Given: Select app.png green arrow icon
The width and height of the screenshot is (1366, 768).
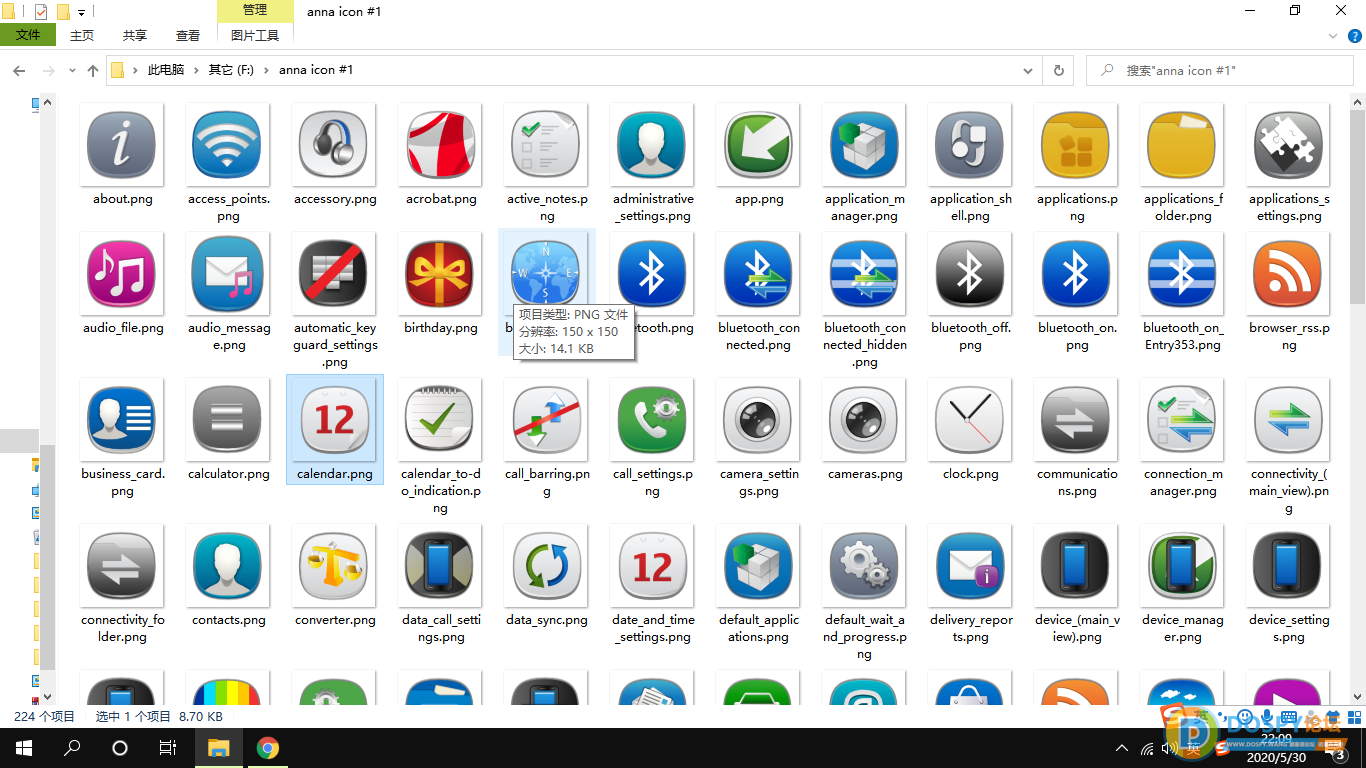Looking at the screenshot, I should tap(759, 145).
